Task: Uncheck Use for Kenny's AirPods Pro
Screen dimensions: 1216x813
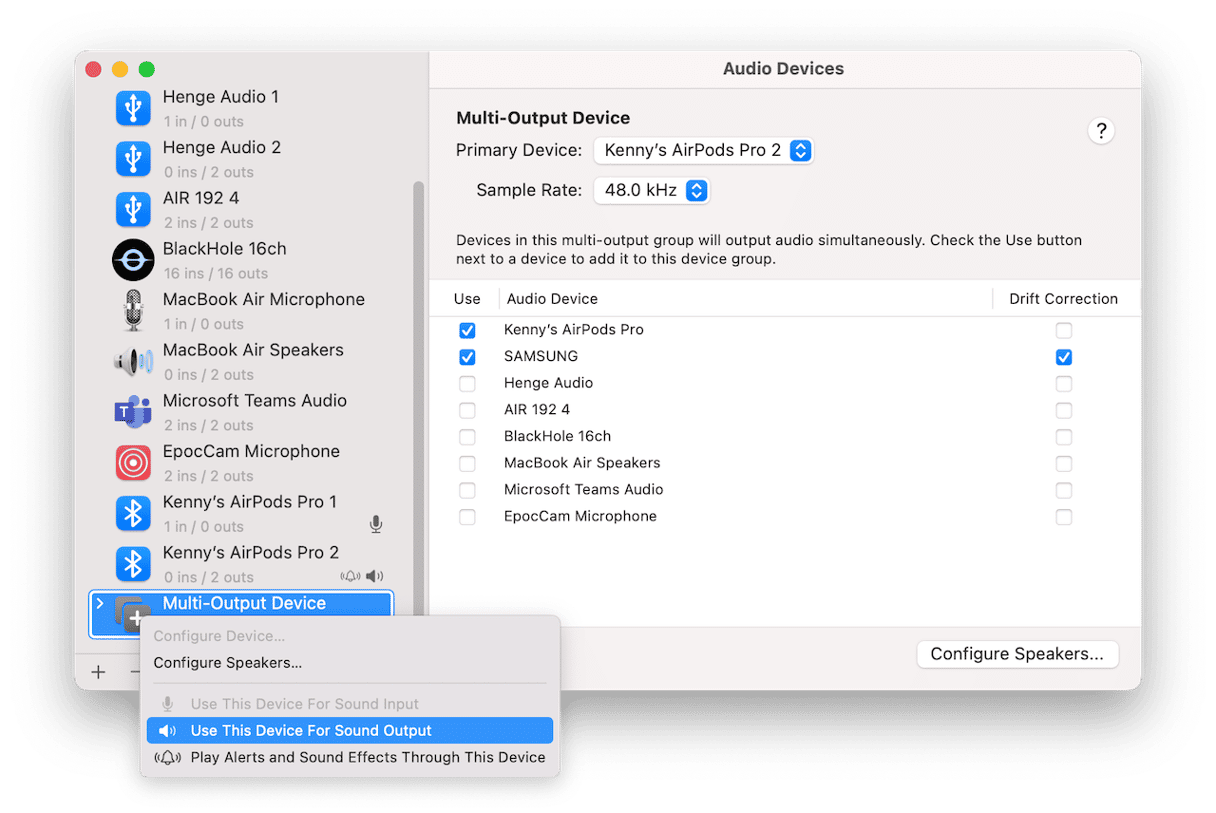Action: [x=467, y=330]
